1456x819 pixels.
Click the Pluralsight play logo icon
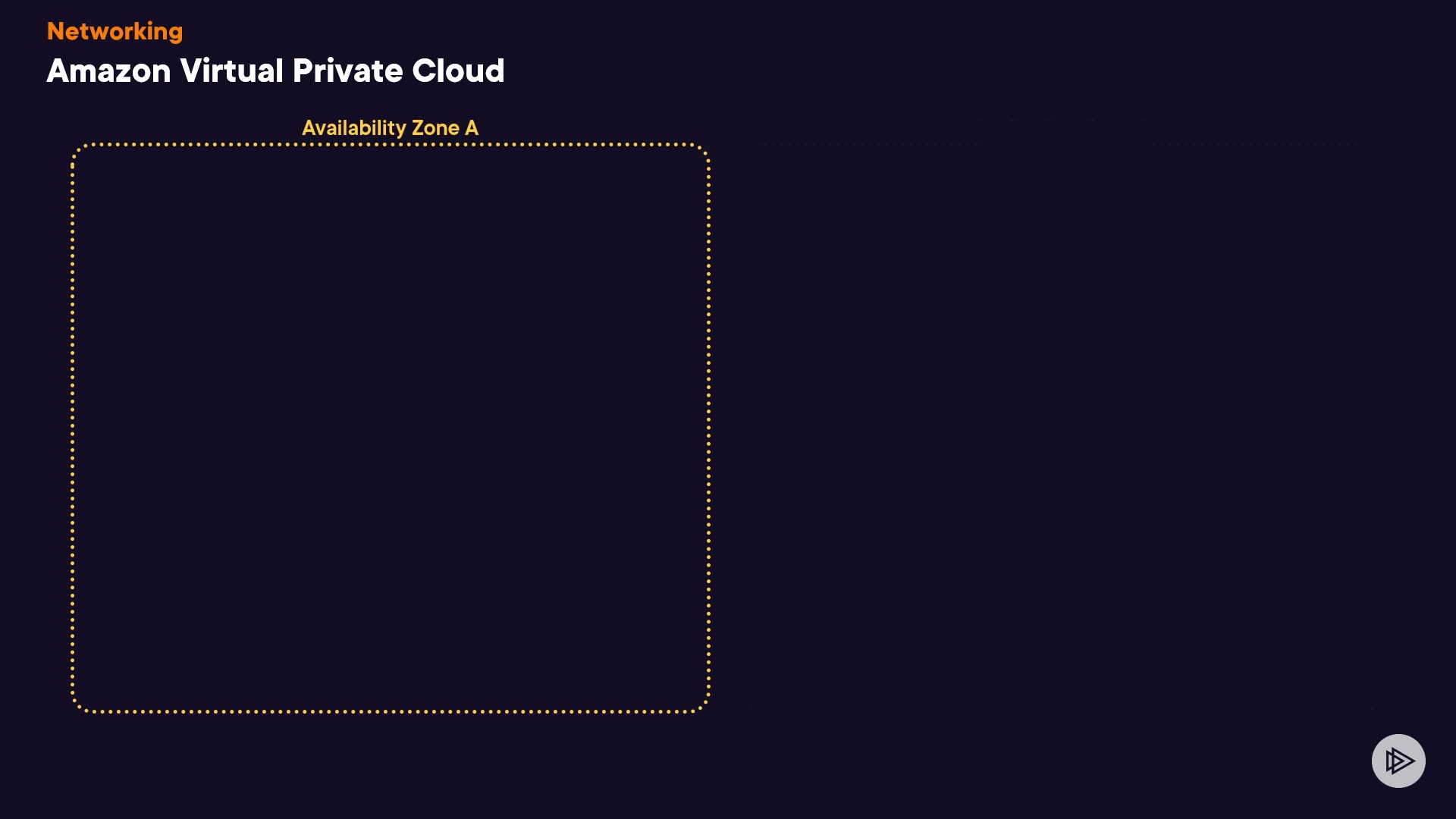(x=1398, y=761)
